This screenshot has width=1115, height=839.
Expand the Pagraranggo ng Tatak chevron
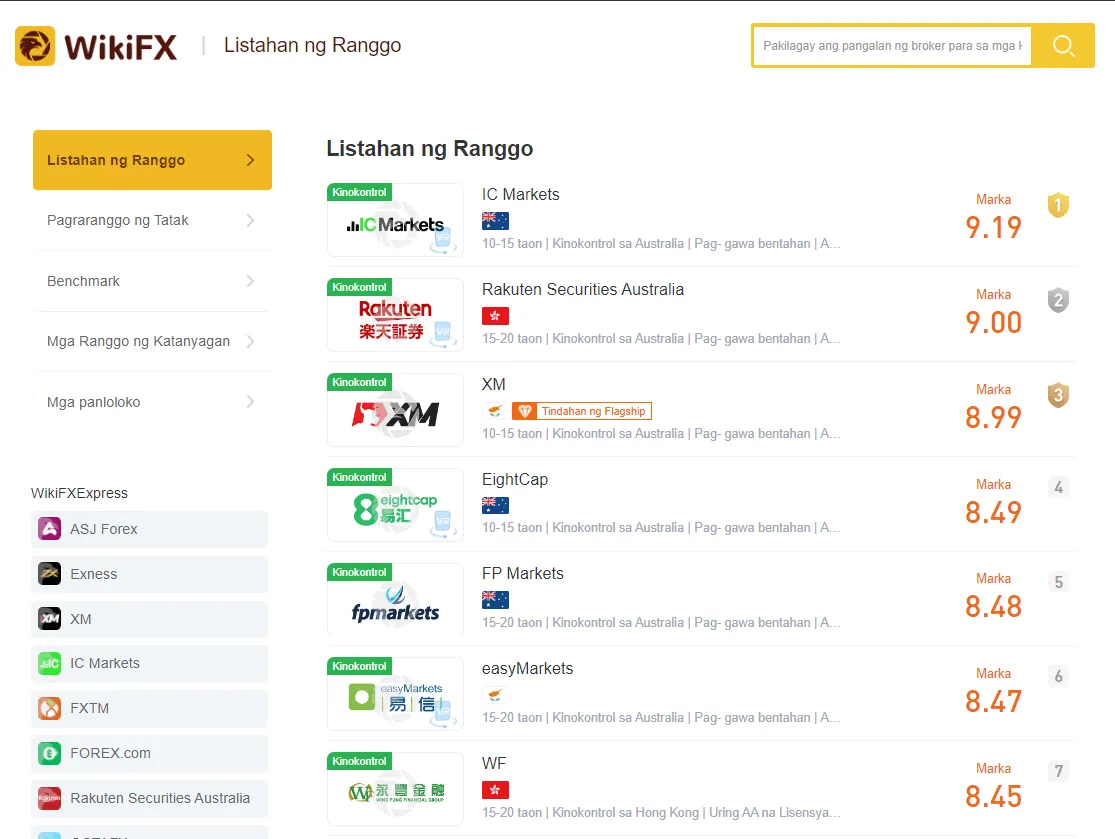point(250,220)
